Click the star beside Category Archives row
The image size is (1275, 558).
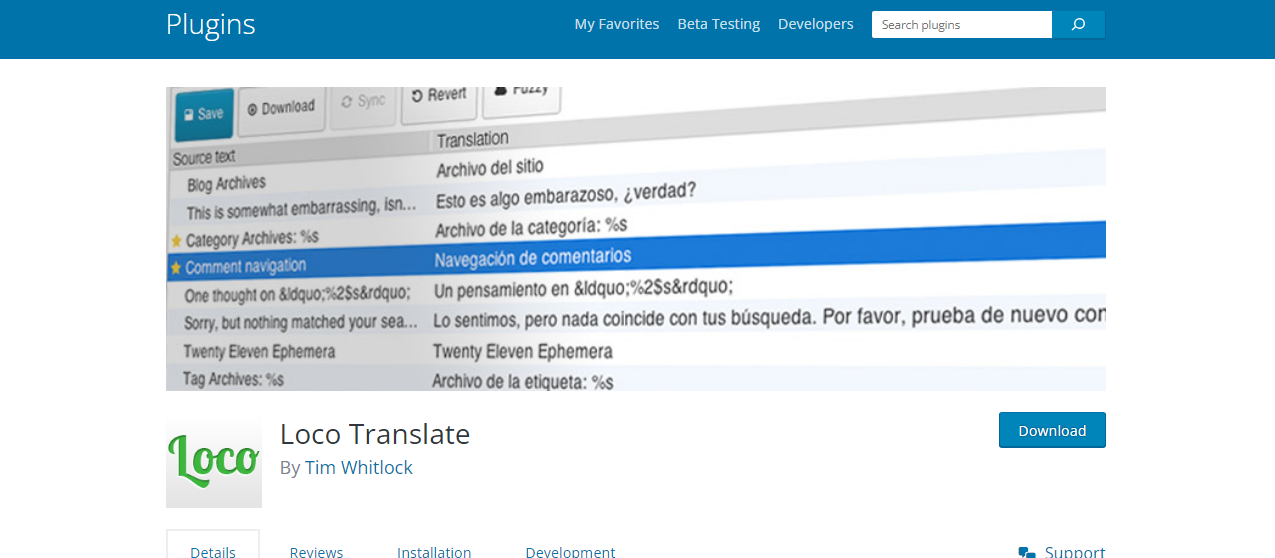176,240
